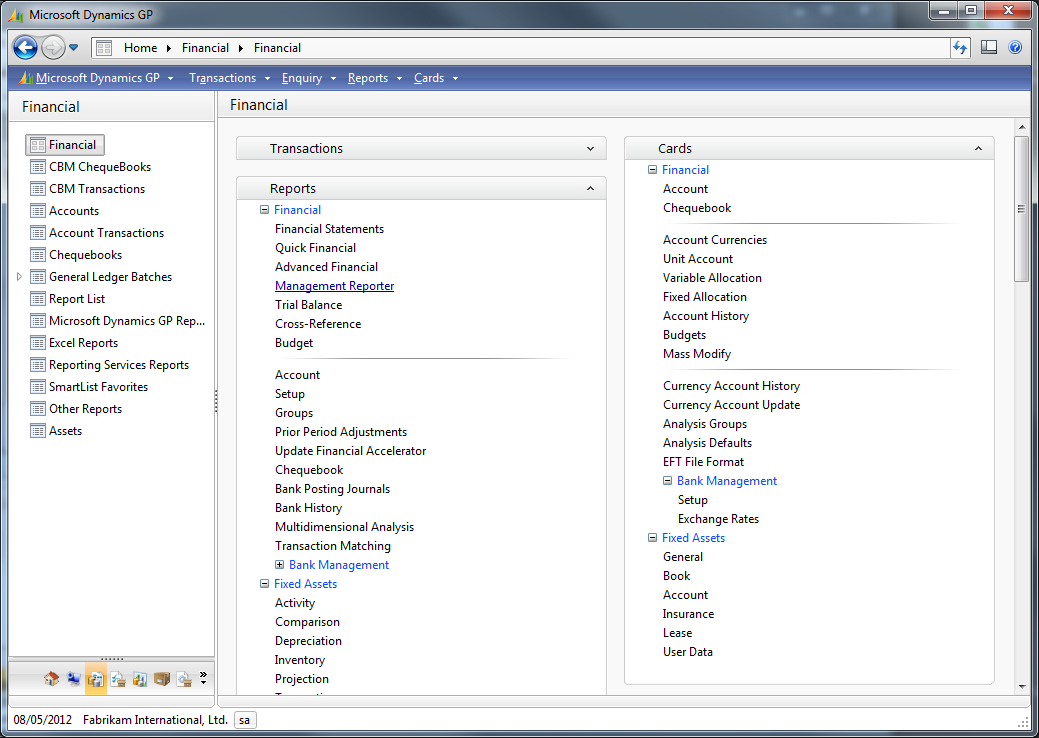
Task: Click the grey Forward arrow button
Action: tap(53, 48)
